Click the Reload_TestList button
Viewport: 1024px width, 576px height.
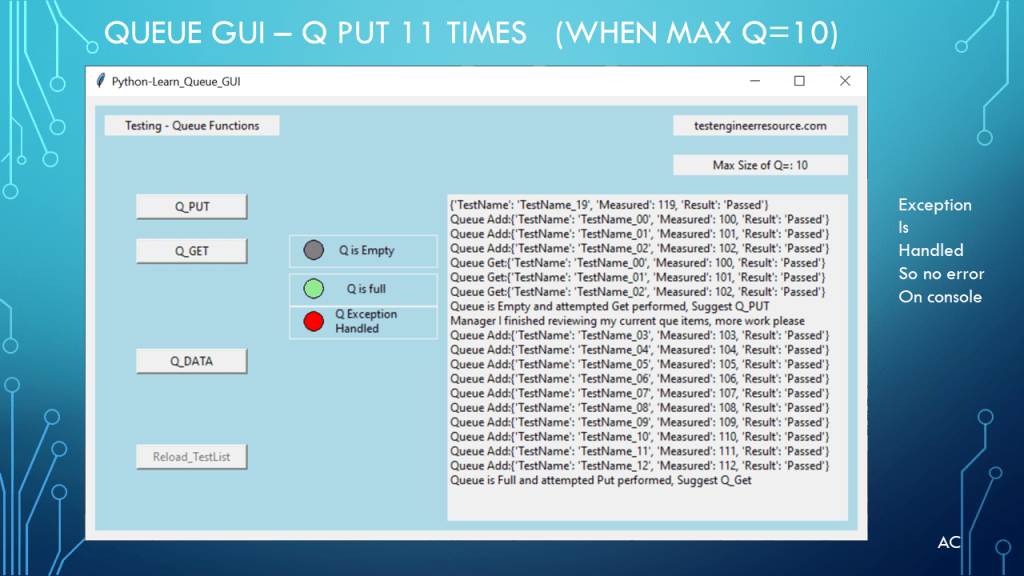(x=191, y=457)
